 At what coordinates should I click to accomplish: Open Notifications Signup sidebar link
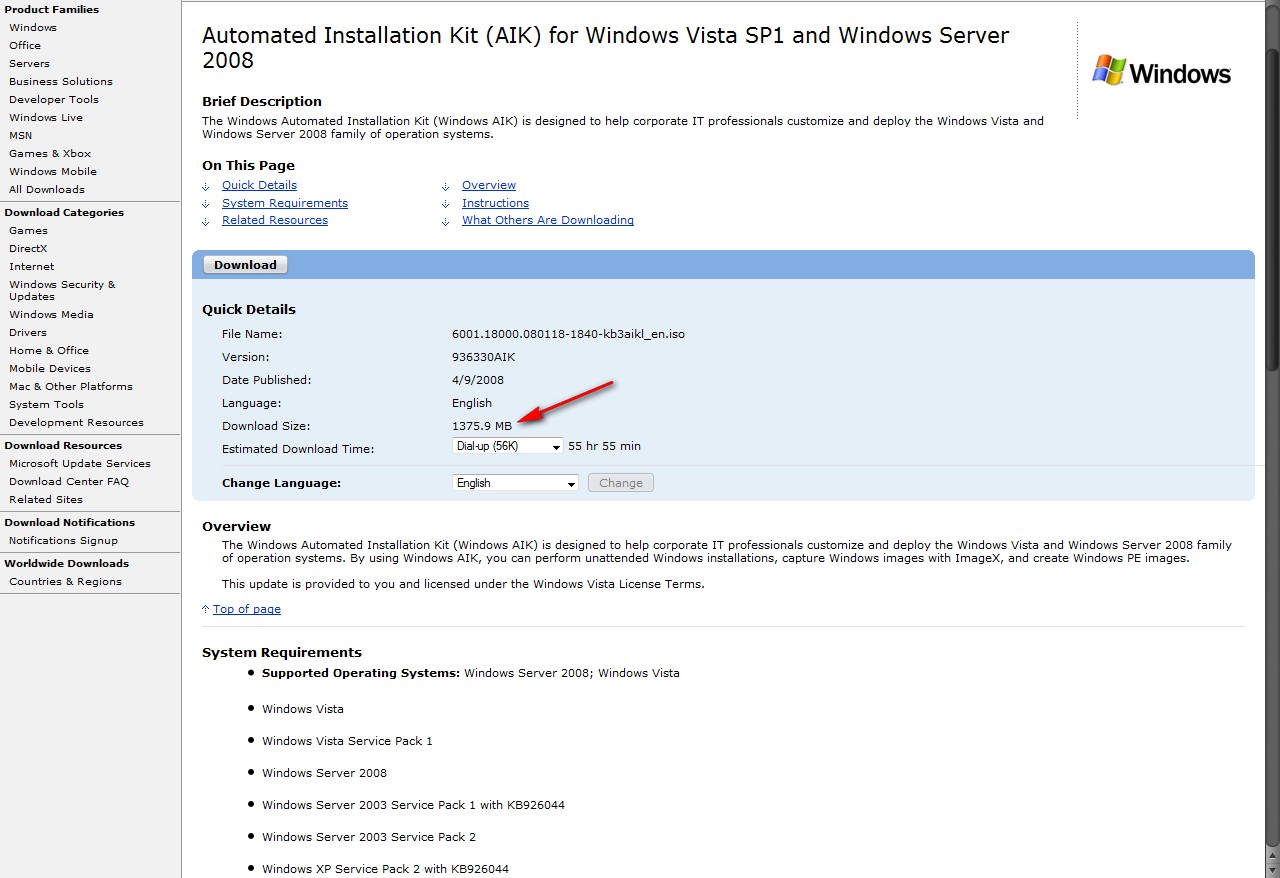tap(63, 541)
